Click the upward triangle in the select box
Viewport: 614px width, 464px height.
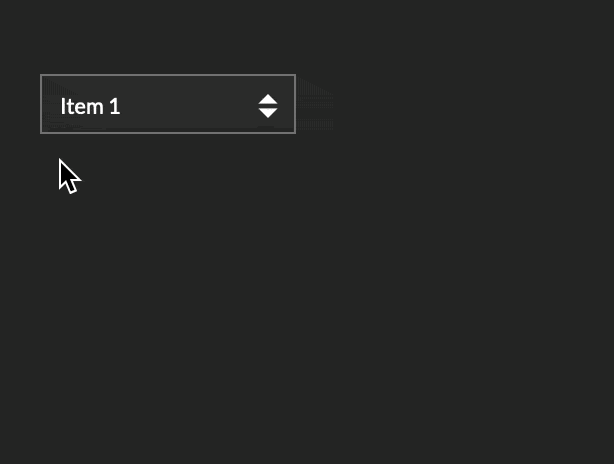(x=267, y=98)
